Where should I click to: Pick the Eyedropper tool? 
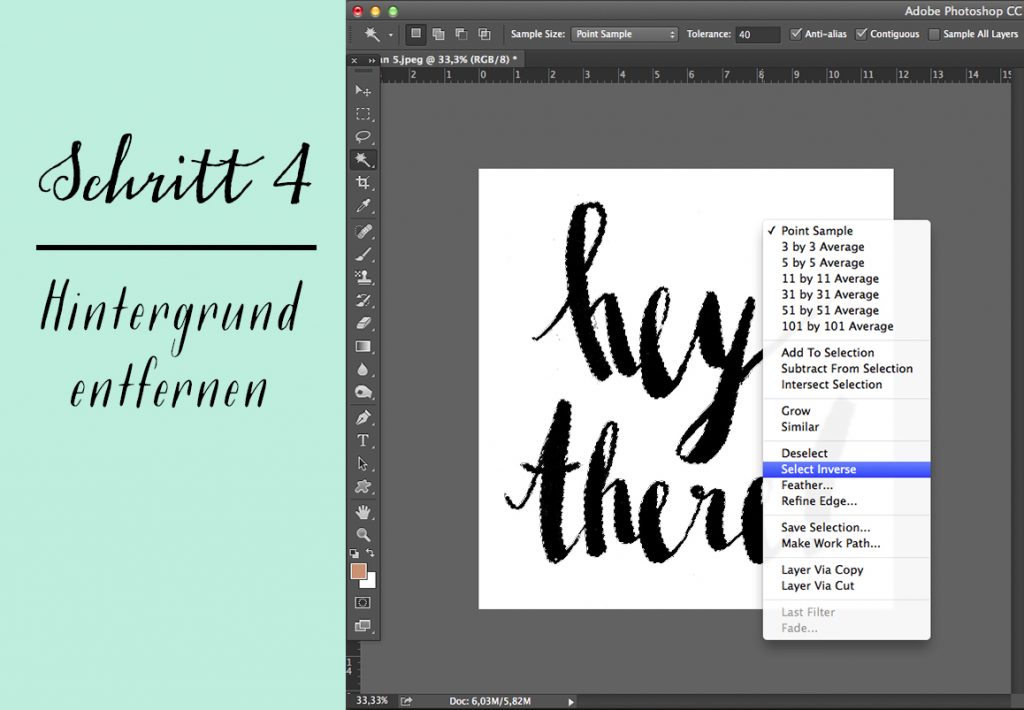[364, 206]
